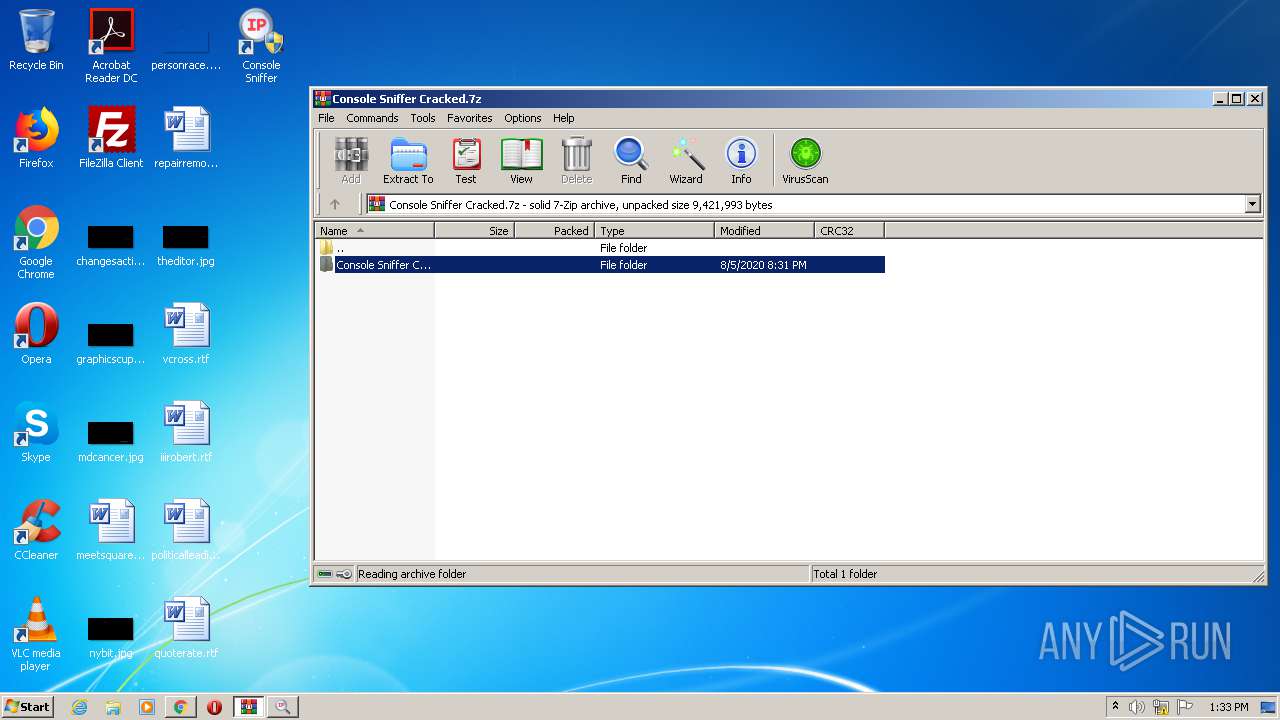Select Opera desktop shortcut
The width and height of the screenshot is (1280, 720).
coord(36,334)
